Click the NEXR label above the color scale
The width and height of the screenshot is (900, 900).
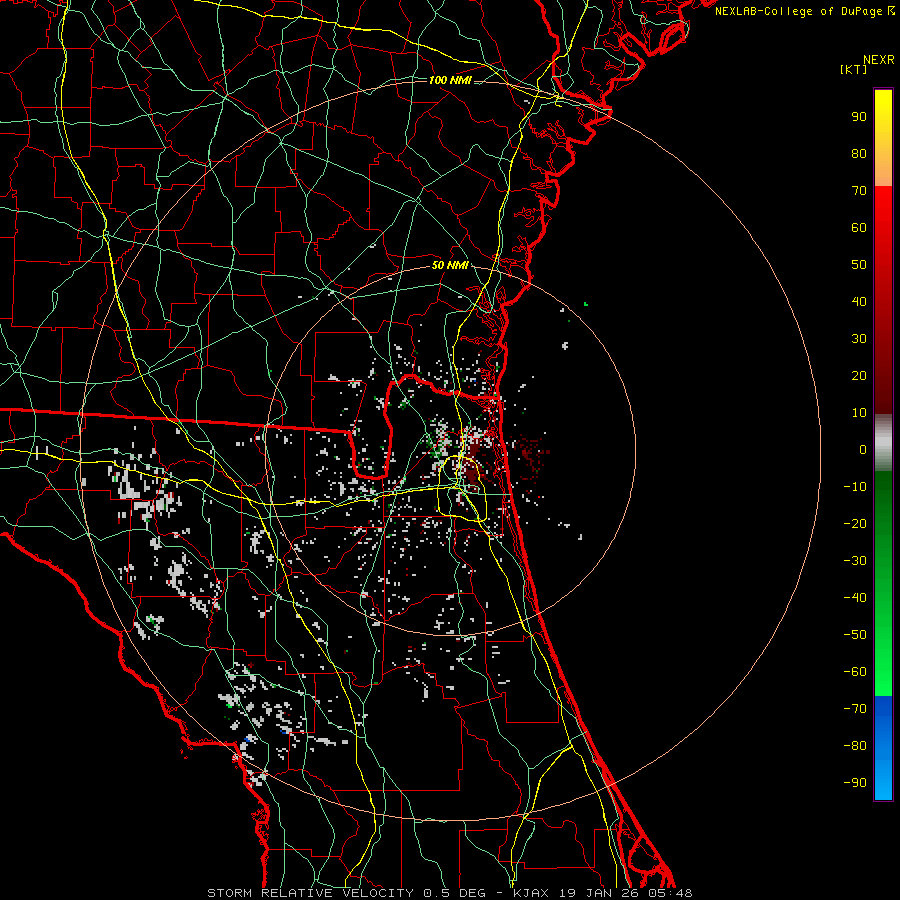[x=878, y=60]
